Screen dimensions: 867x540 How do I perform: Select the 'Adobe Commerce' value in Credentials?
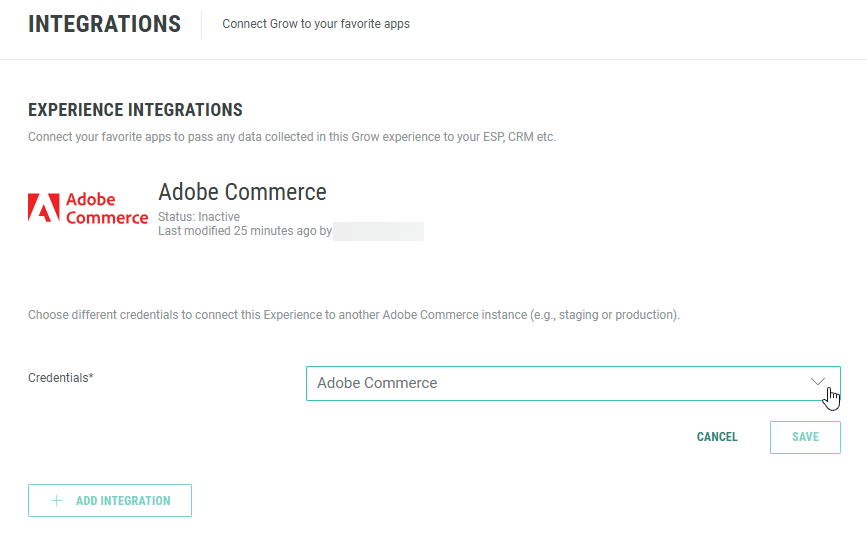(x=377, y=383)
